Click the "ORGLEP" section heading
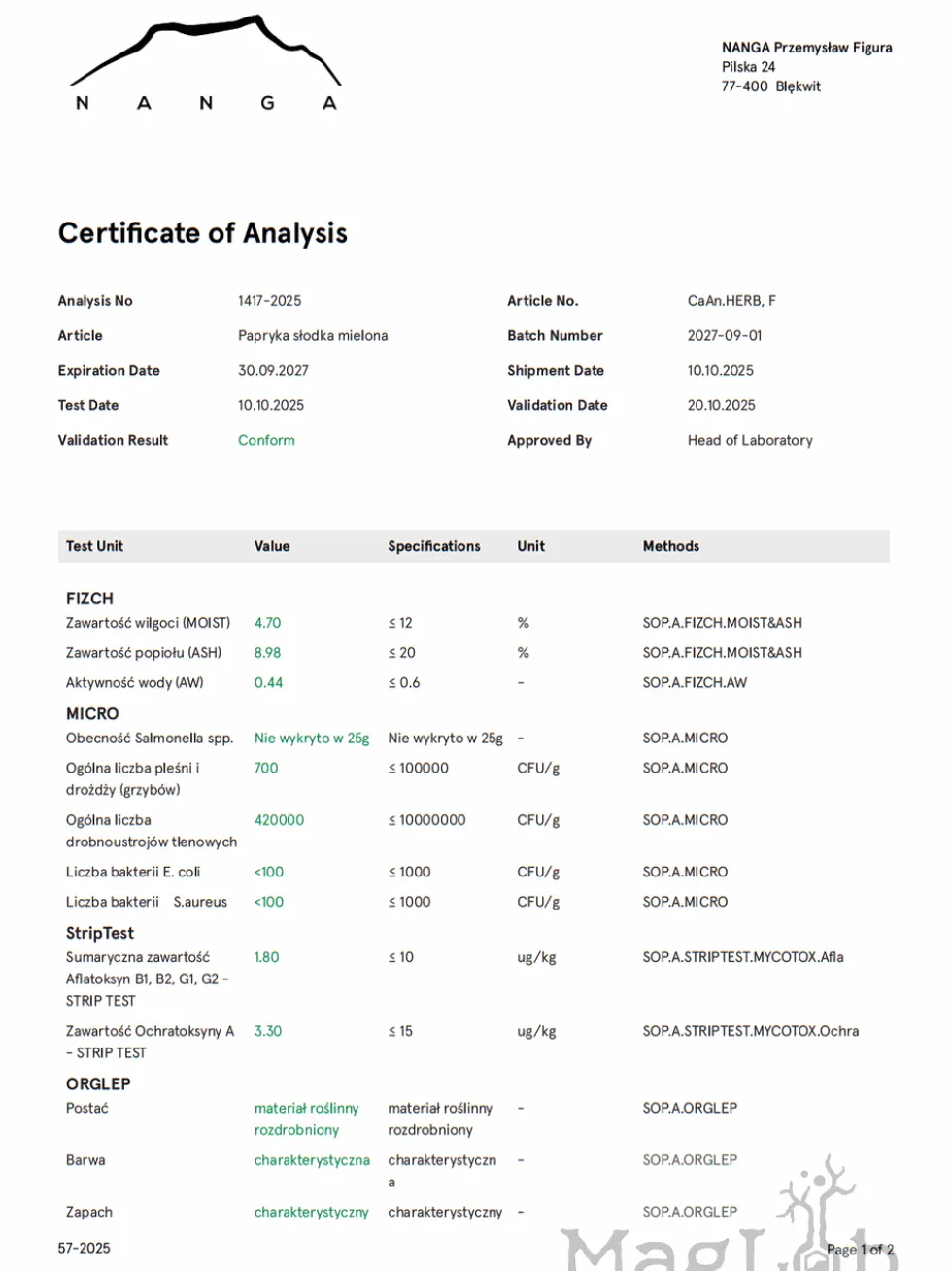Viewport: 952px width, 1271px height. tap(98, 1084)
